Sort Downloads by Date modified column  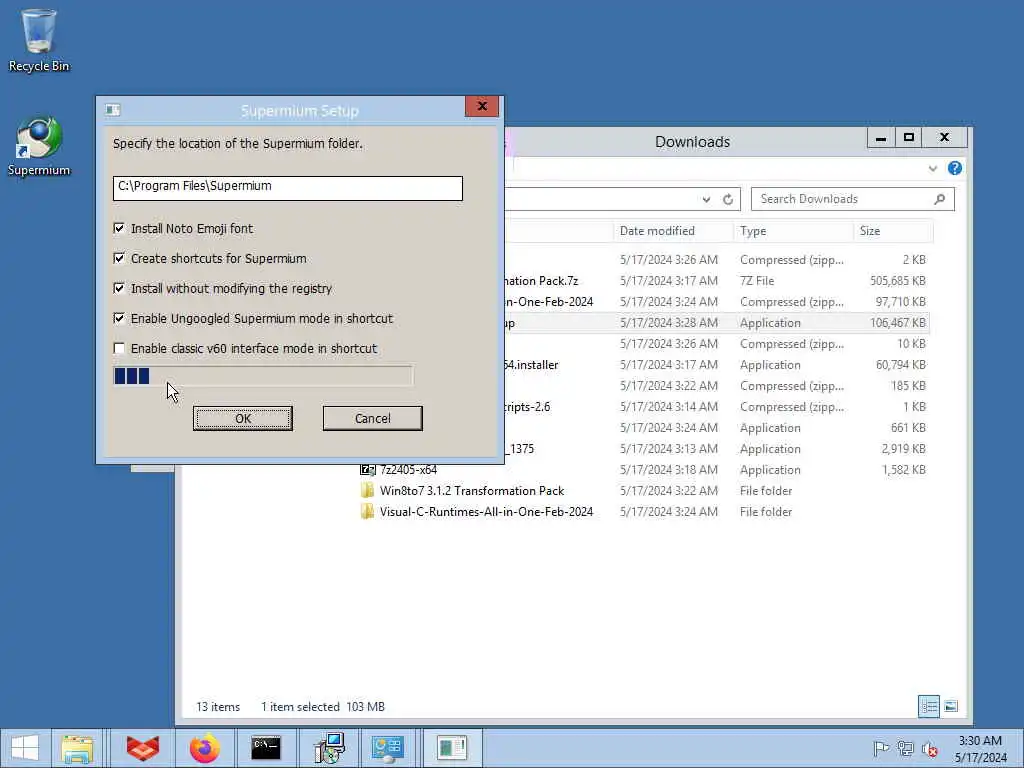(x=672, y=231)
